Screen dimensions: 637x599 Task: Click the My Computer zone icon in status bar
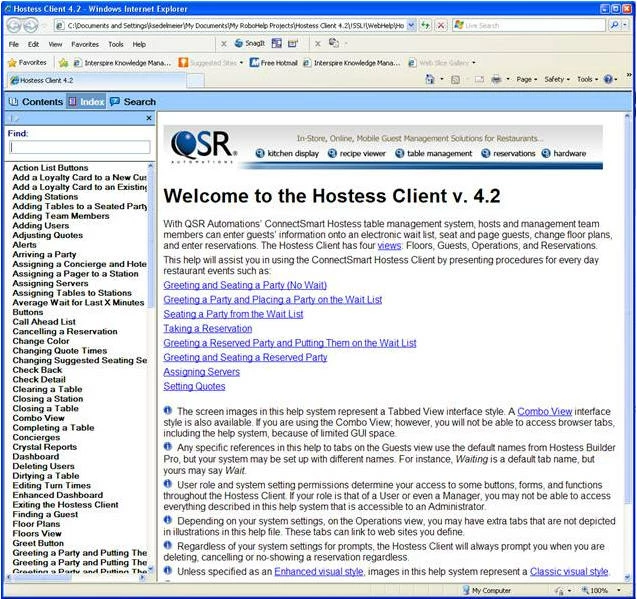click(x=466, y=590)
